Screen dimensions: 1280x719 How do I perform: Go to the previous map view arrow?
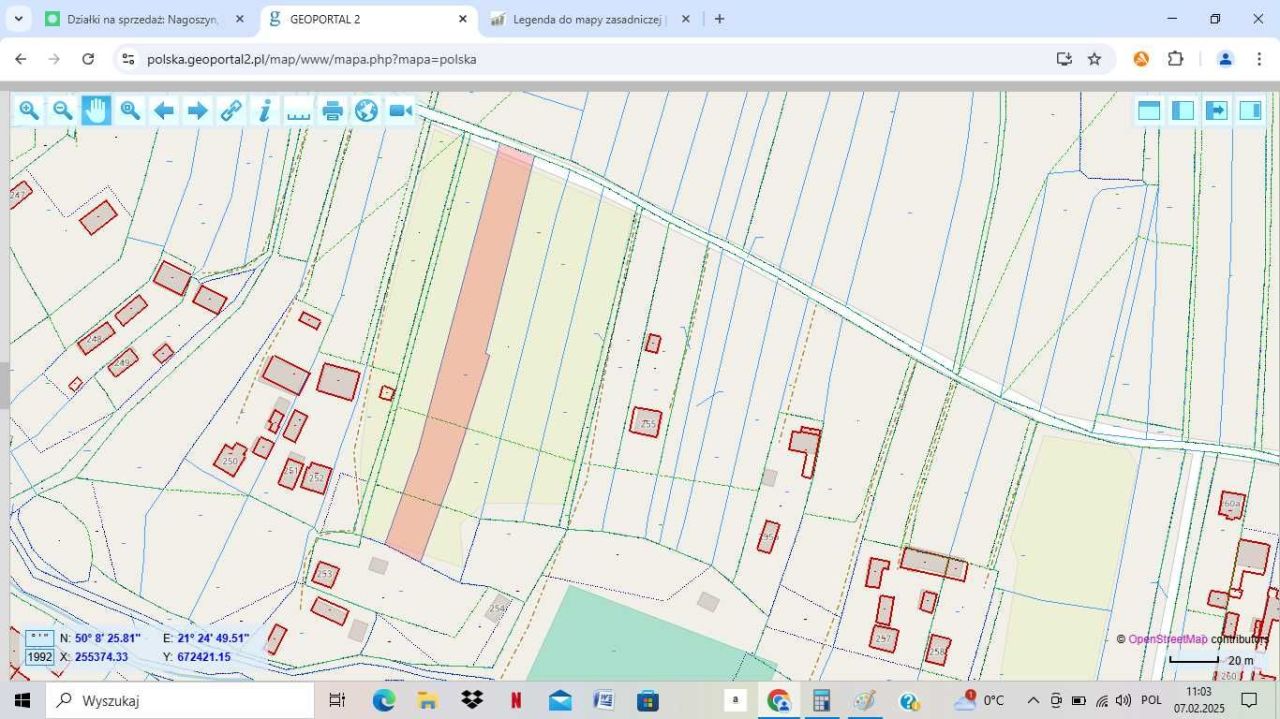[x=164, y=110]
